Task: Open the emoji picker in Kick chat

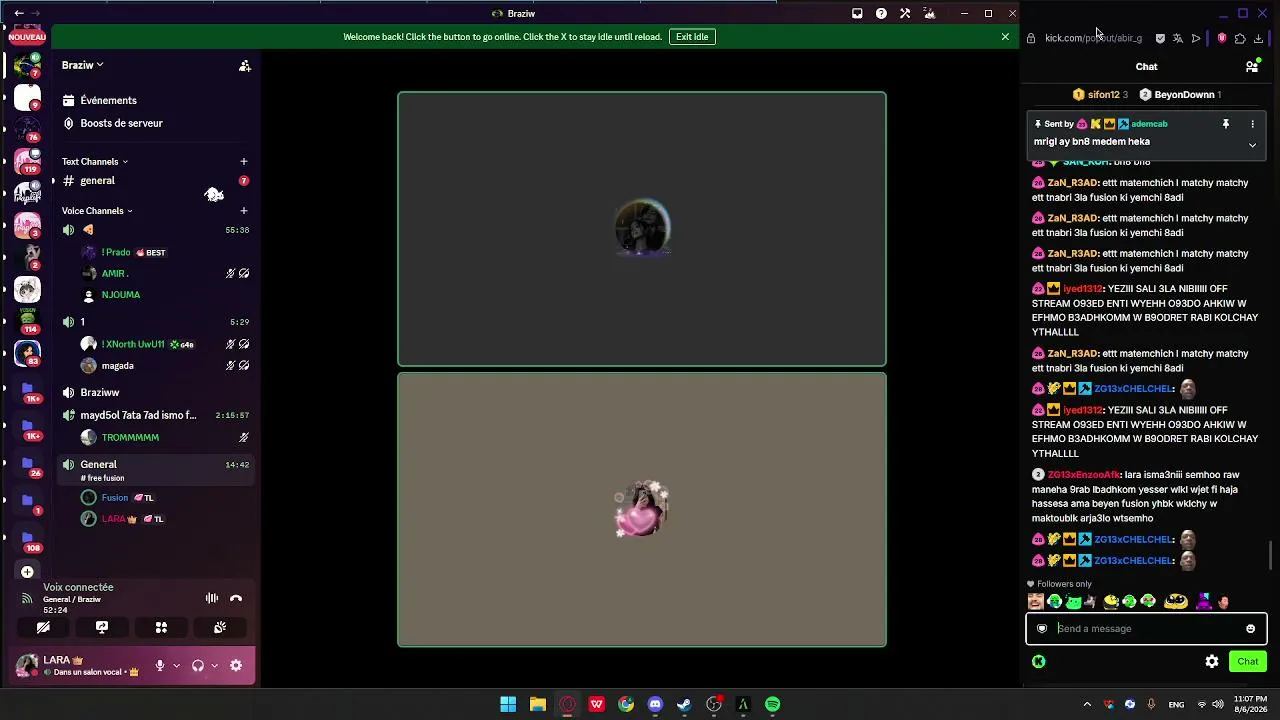Action: point(1250,629)
